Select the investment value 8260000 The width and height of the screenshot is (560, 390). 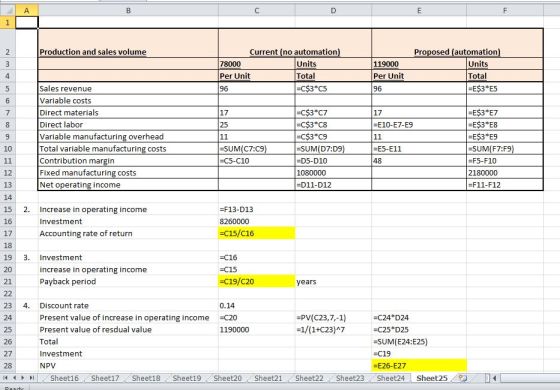[257, 221]
